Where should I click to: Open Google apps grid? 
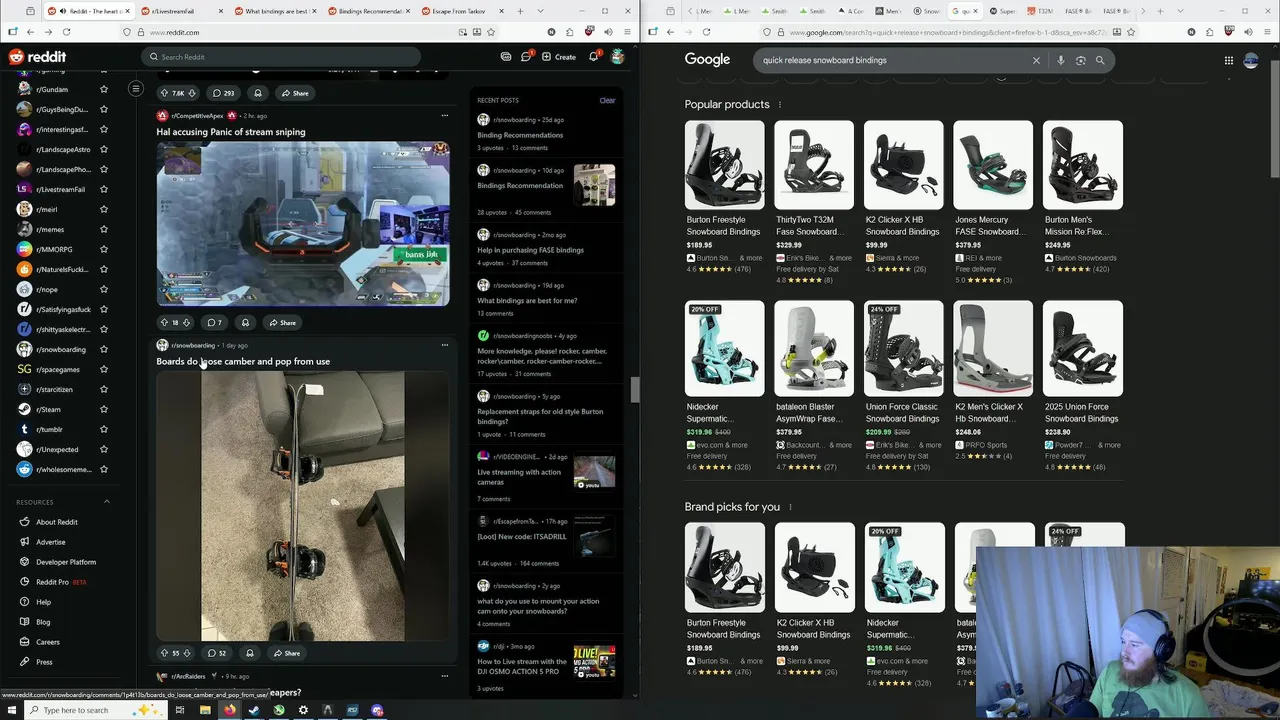pyautogui.click(x=1229, y=60)
